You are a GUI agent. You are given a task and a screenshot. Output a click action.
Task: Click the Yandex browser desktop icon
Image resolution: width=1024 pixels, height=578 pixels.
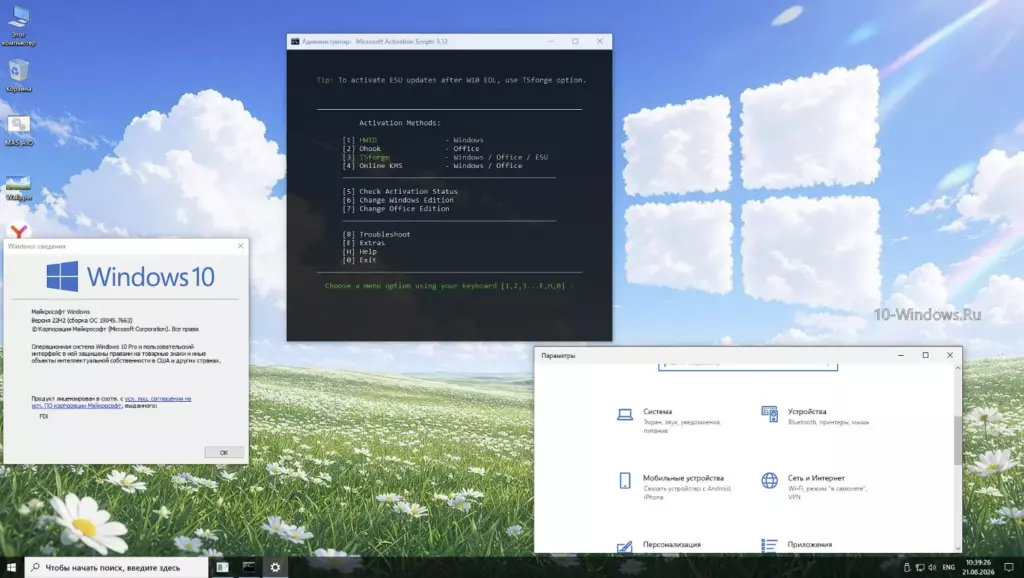pos(18,230)
